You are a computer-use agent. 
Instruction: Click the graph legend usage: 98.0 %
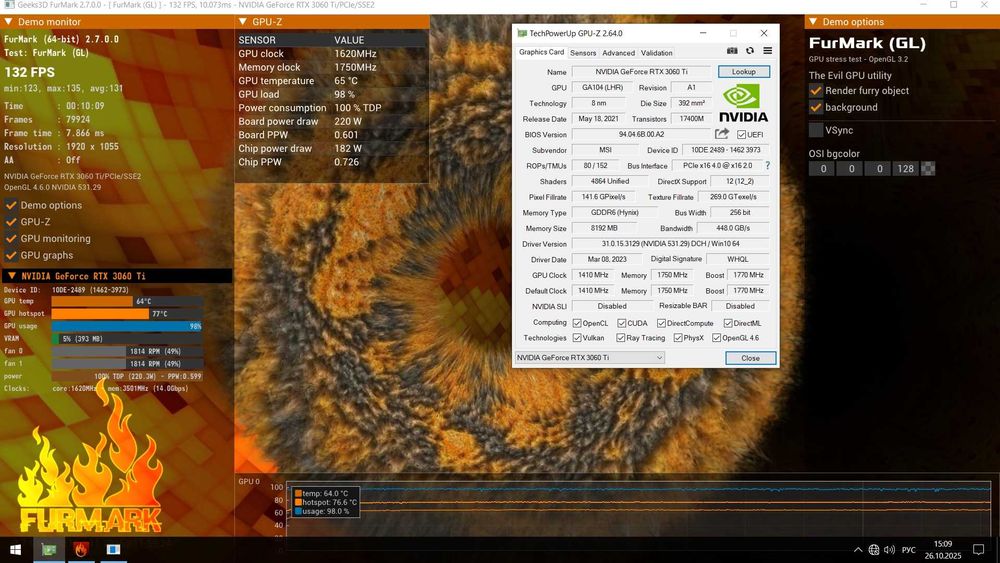click(x=323, y=511)
